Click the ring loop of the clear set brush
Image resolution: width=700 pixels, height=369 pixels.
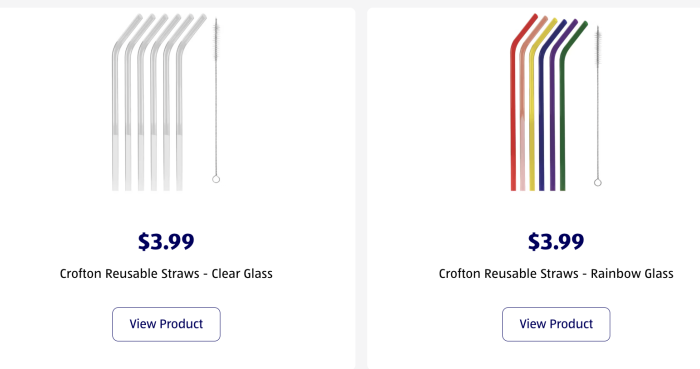point(216,179)
